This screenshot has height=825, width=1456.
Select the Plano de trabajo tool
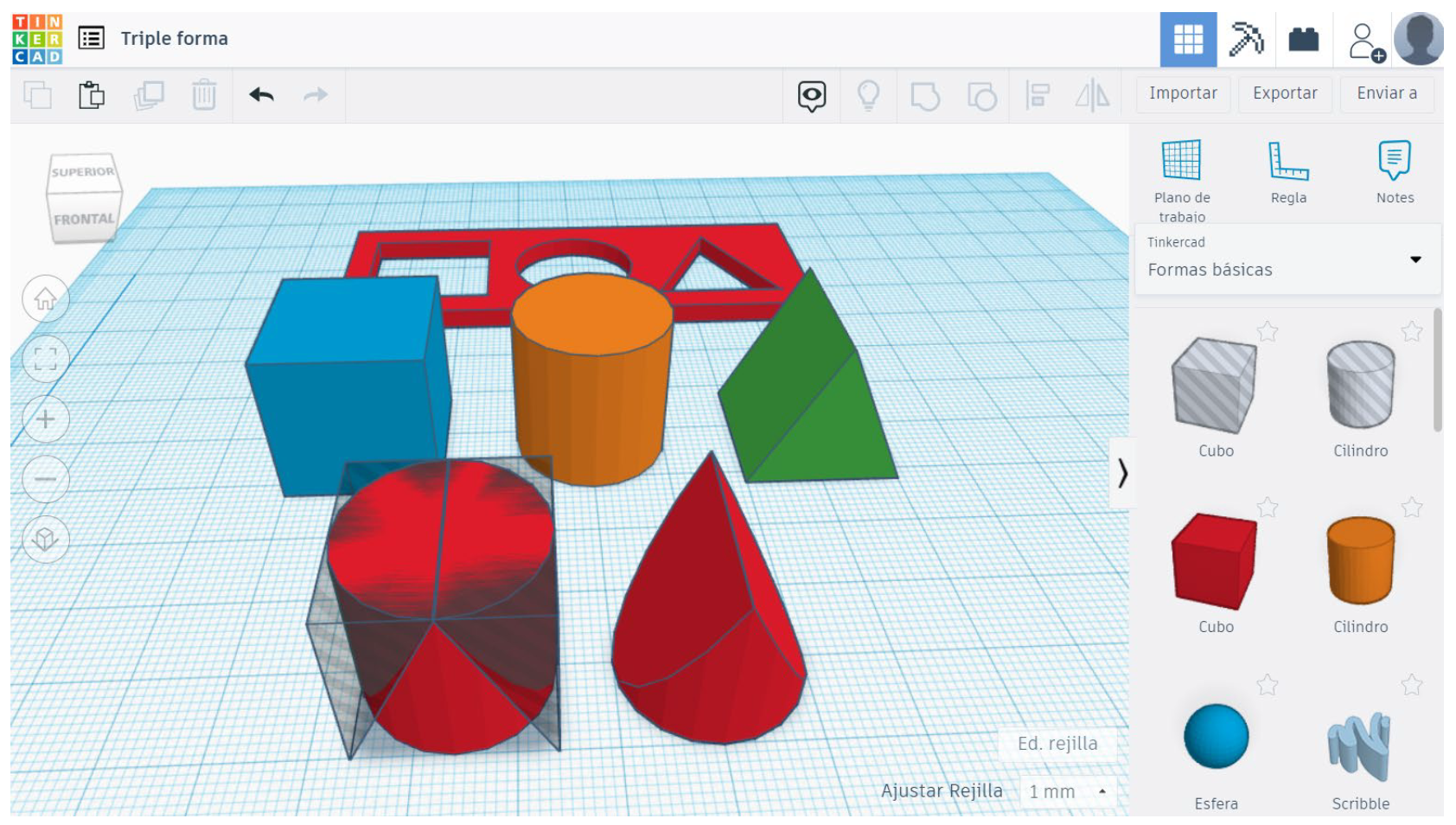1181,172
